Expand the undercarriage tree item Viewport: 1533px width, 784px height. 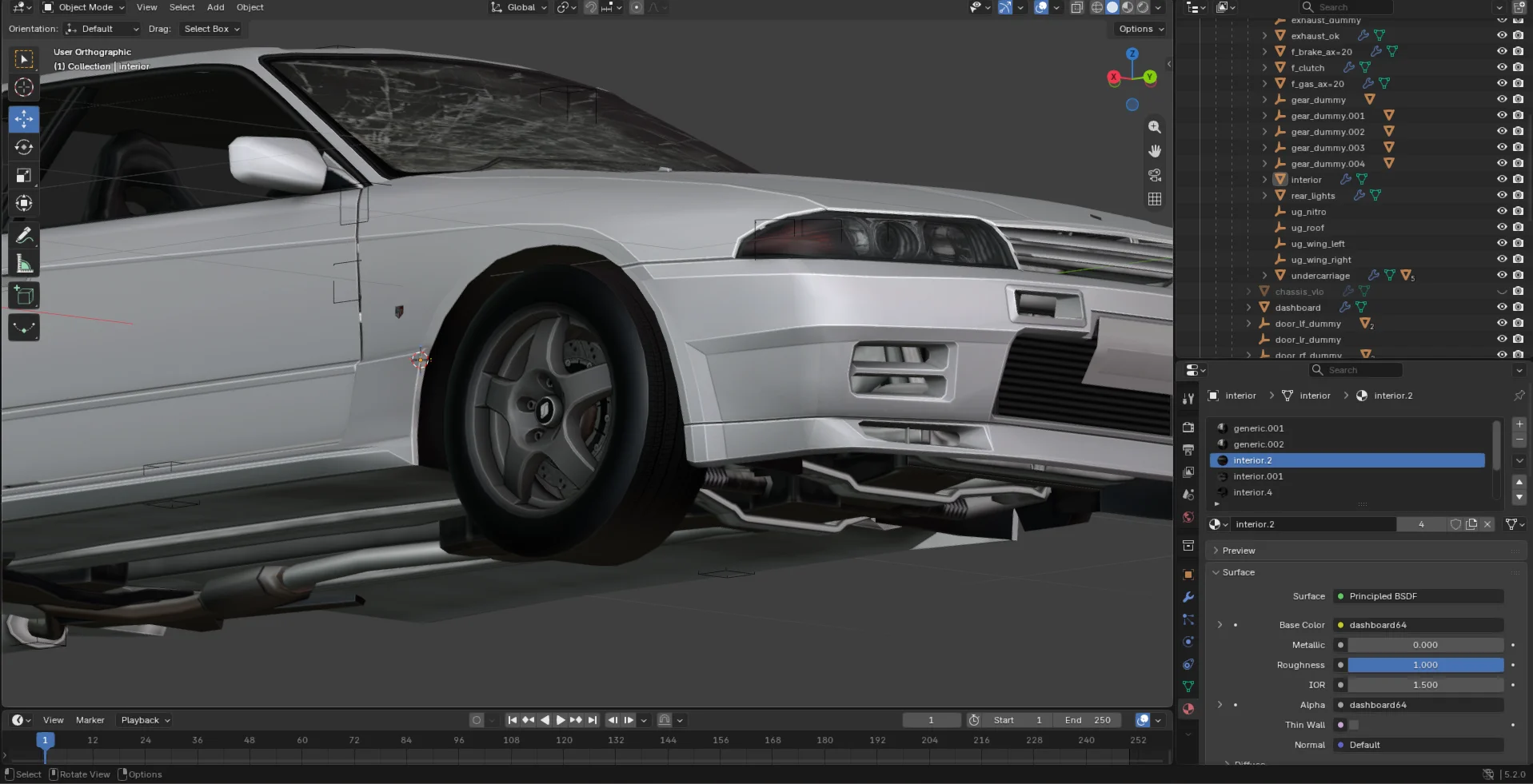1264,276
